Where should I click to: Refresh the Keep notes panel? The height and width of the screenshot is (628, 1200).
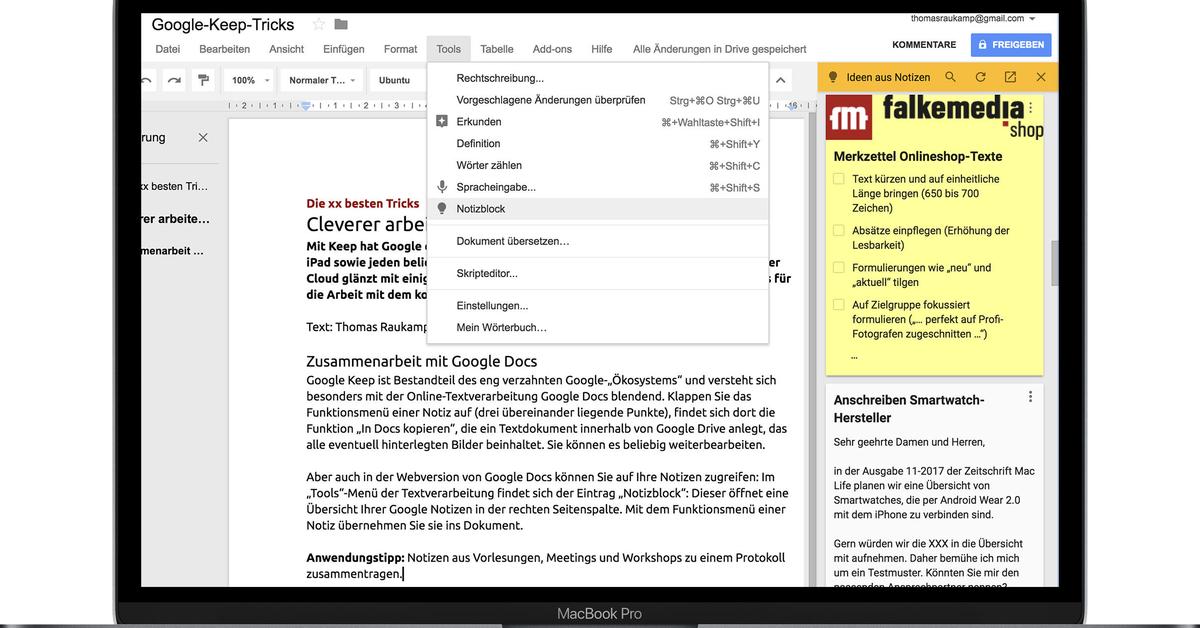(980, 77)
